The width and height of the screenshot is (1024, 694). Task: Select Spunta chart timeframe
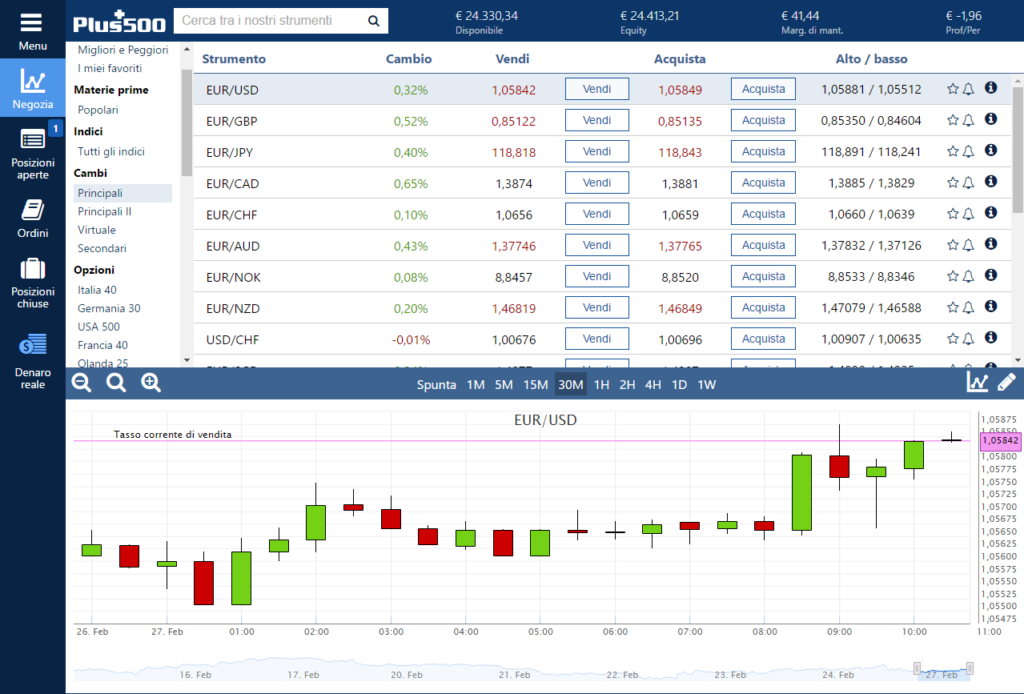pyautogui.click(x=436, y=385)
